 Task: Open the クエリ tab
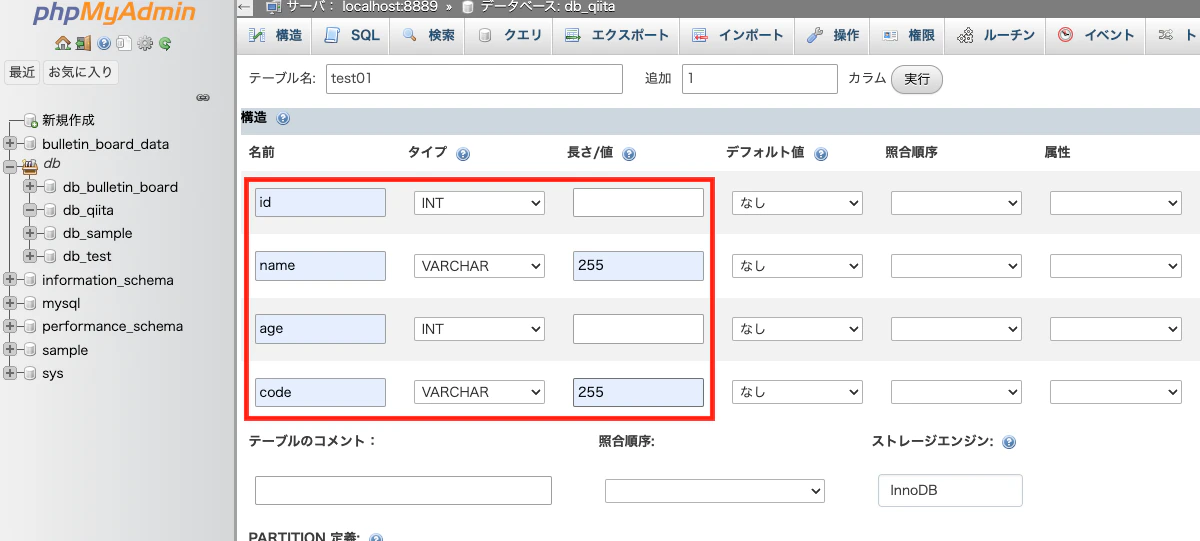[510, 35]
